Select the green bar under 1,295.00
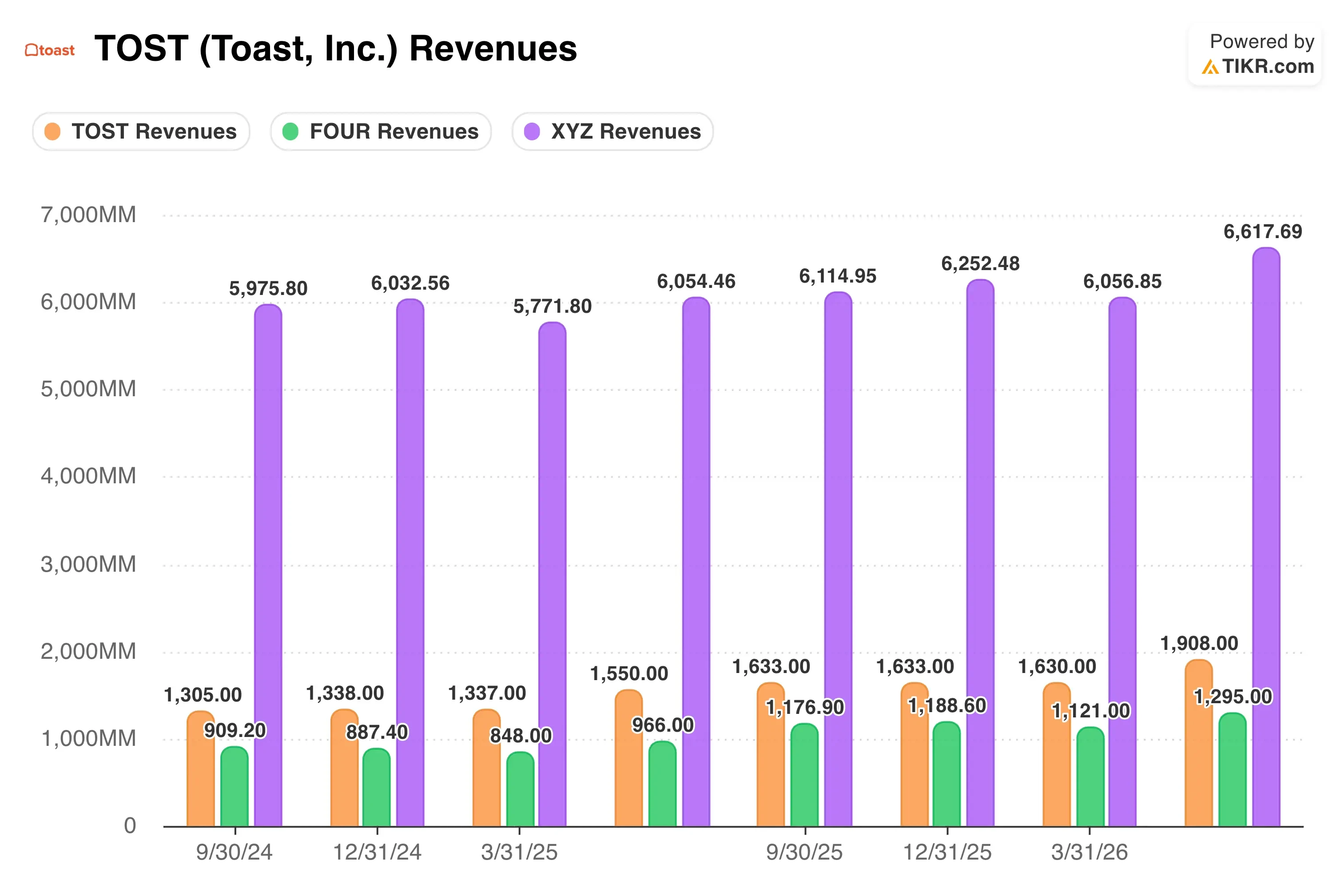This screenshot has height=896, width=1344. [x=1233, y=770]
